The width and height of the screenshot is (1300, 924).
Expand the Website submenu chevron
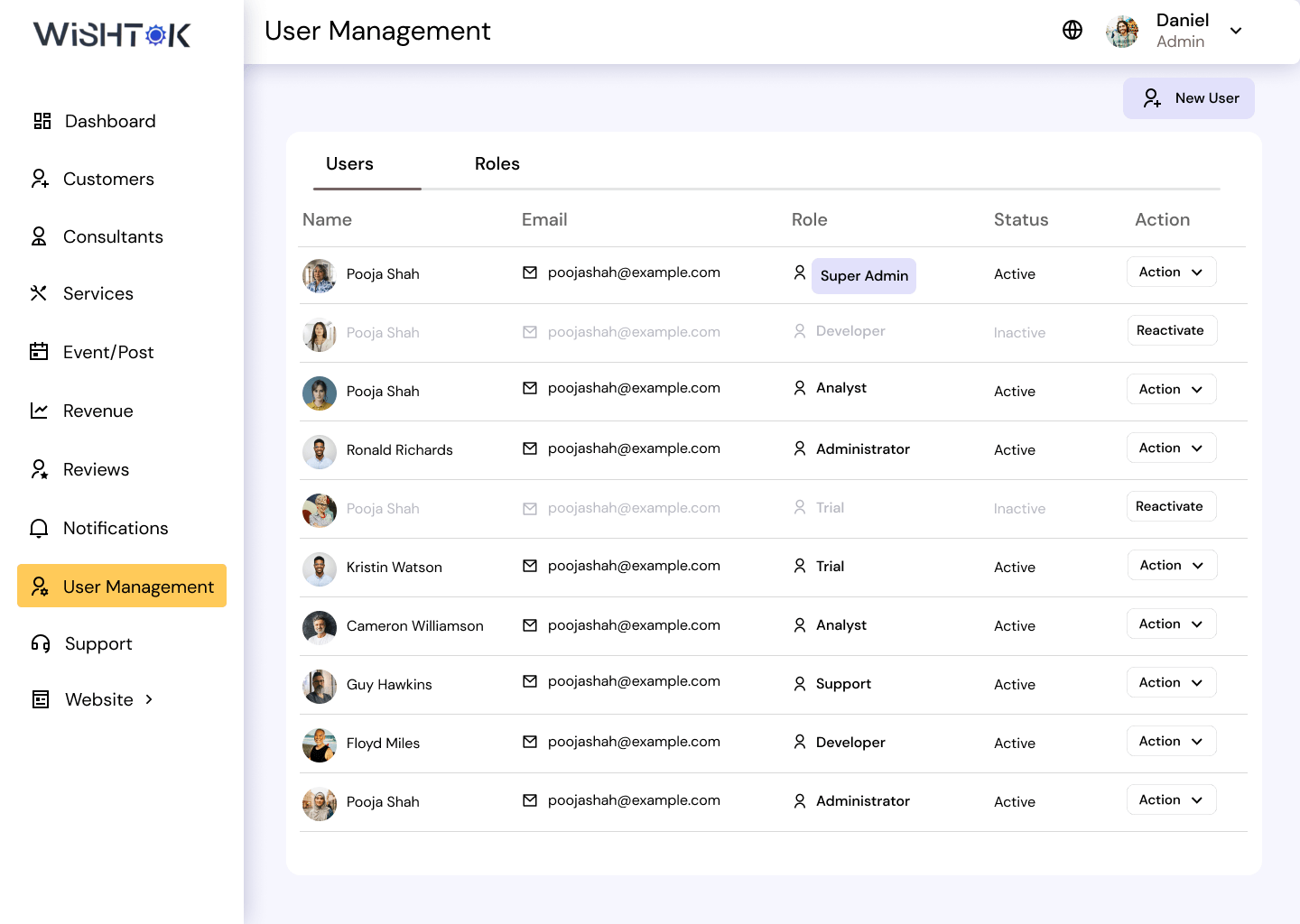coord(149,699)
